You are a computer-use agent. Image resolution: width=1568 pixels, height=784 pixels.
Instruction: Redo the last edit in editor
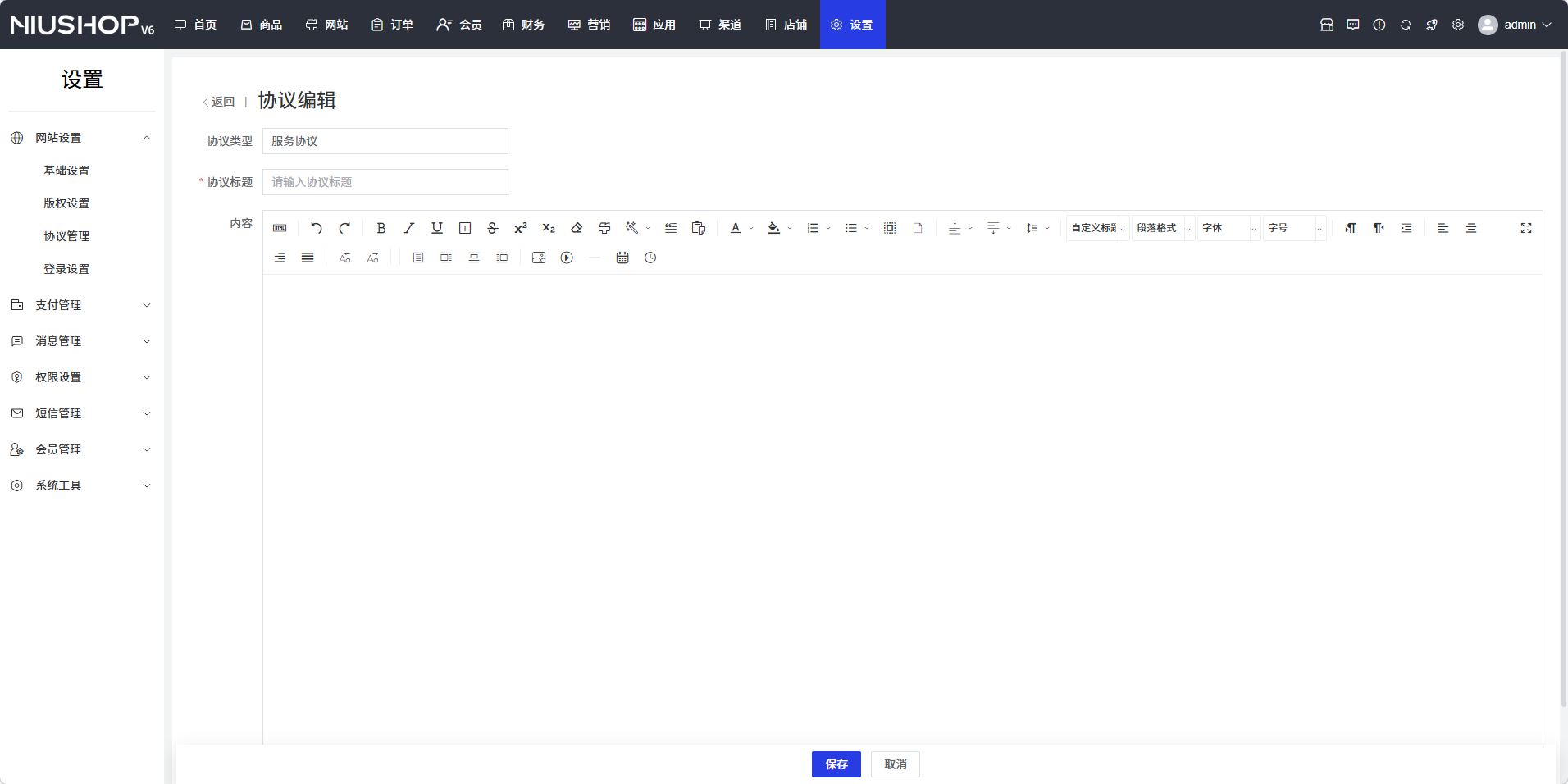[x=344, y=228]
